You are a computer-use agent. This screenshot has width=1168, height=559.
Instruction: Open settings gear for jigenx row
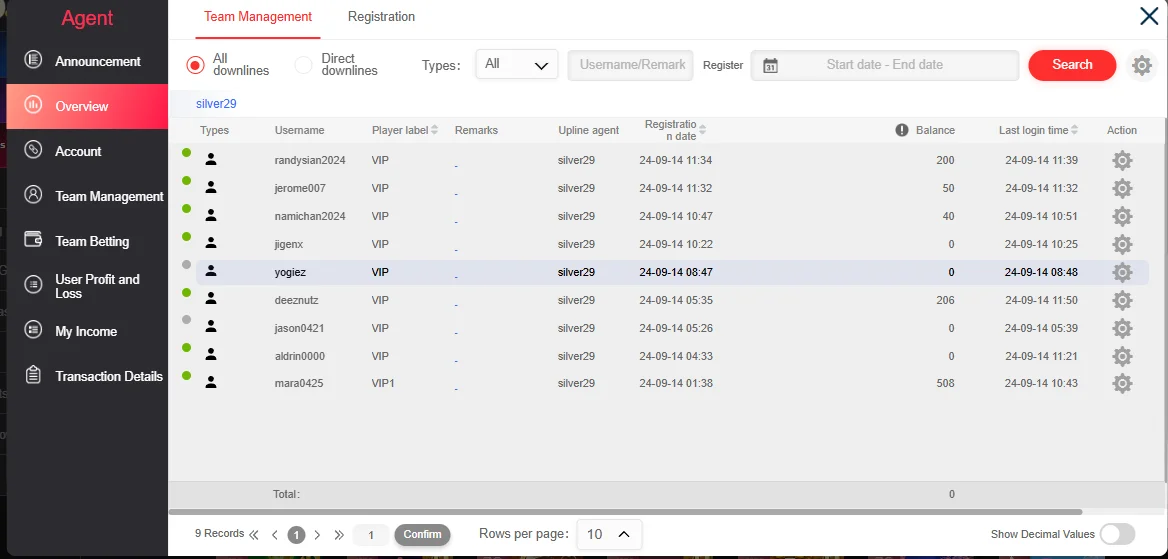tap(1122, 244)
